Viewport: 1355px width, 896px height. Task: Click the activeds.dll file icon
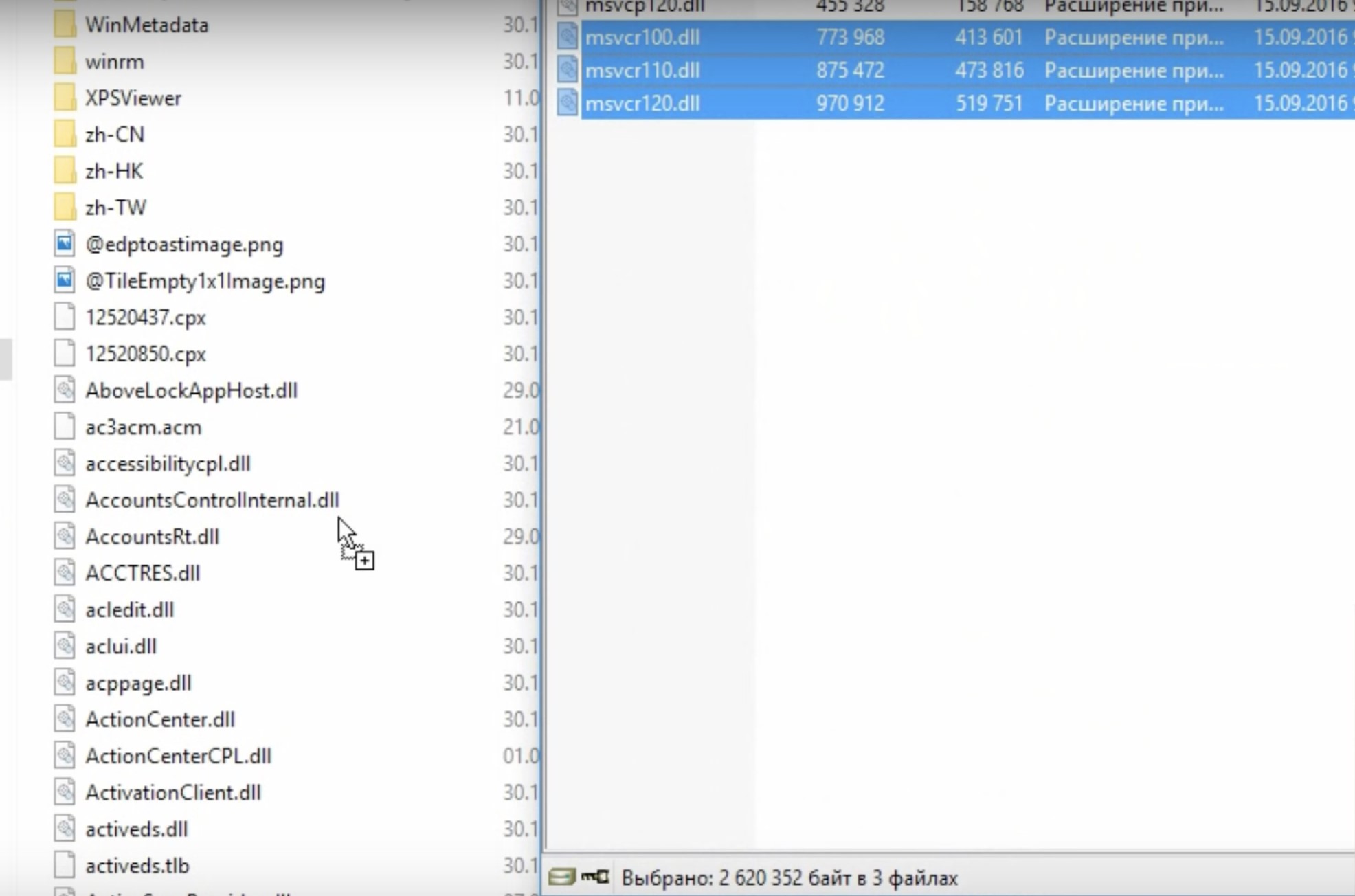65,829
